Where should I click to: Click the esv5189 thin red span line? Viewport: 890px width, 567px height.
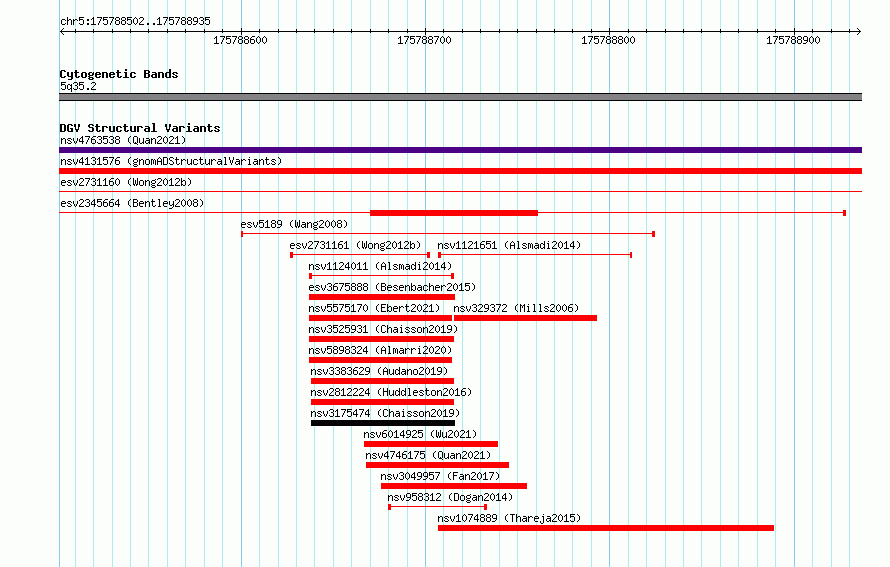pyautogui.click(x=448, y=234)
